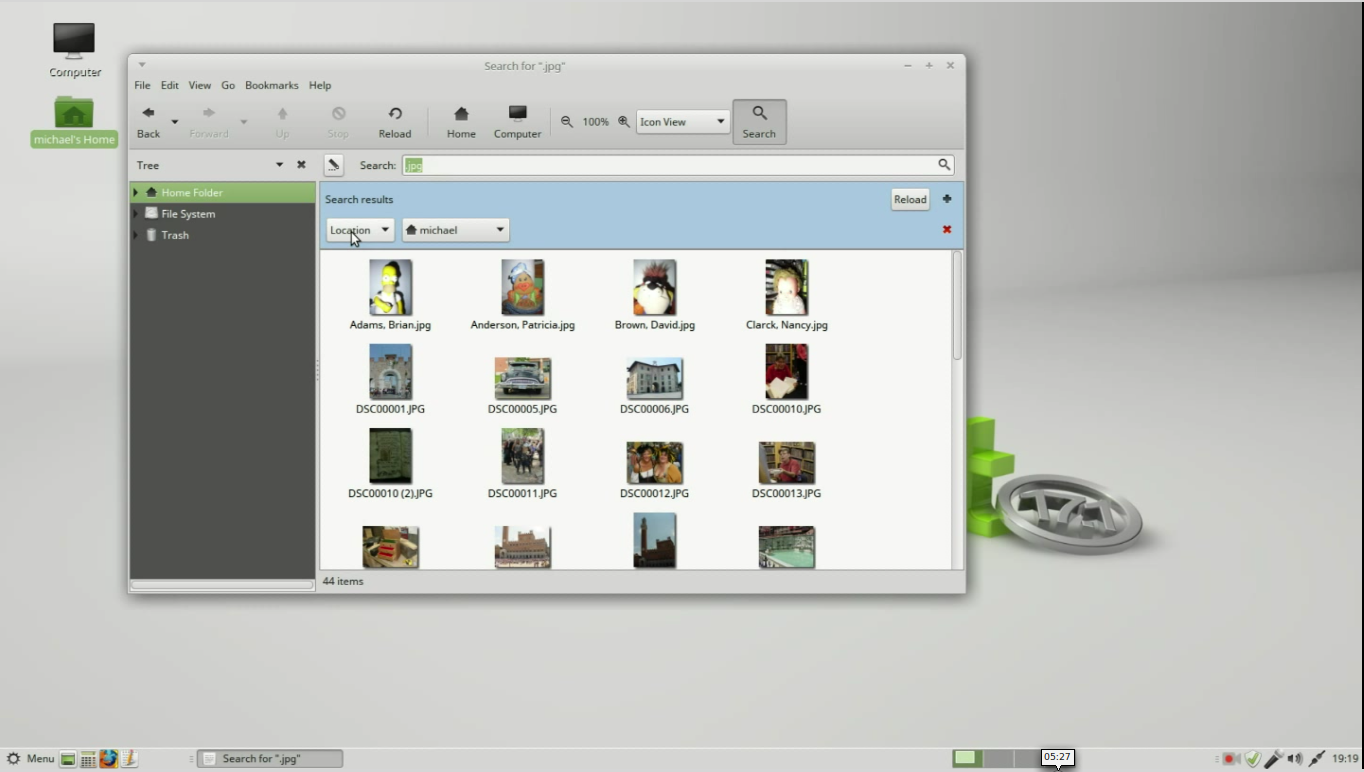
Task: Select the Adams, Brian.jpg thumbnail
Action: [390, 288]
